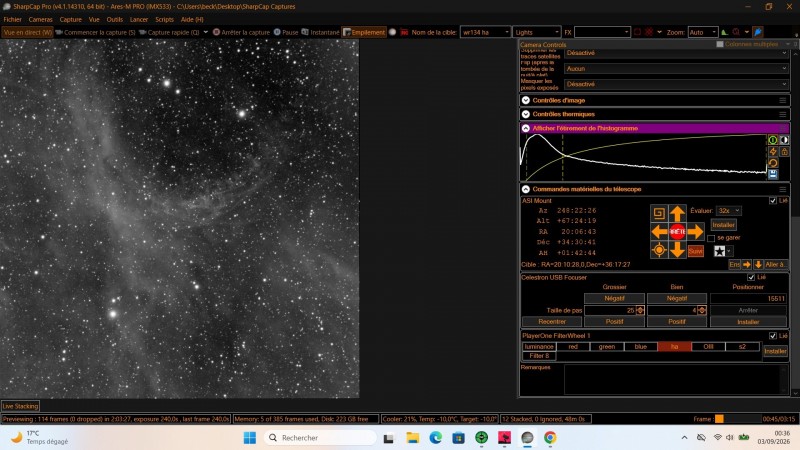Toggle the Suivi tracking button

click(695, 251)
